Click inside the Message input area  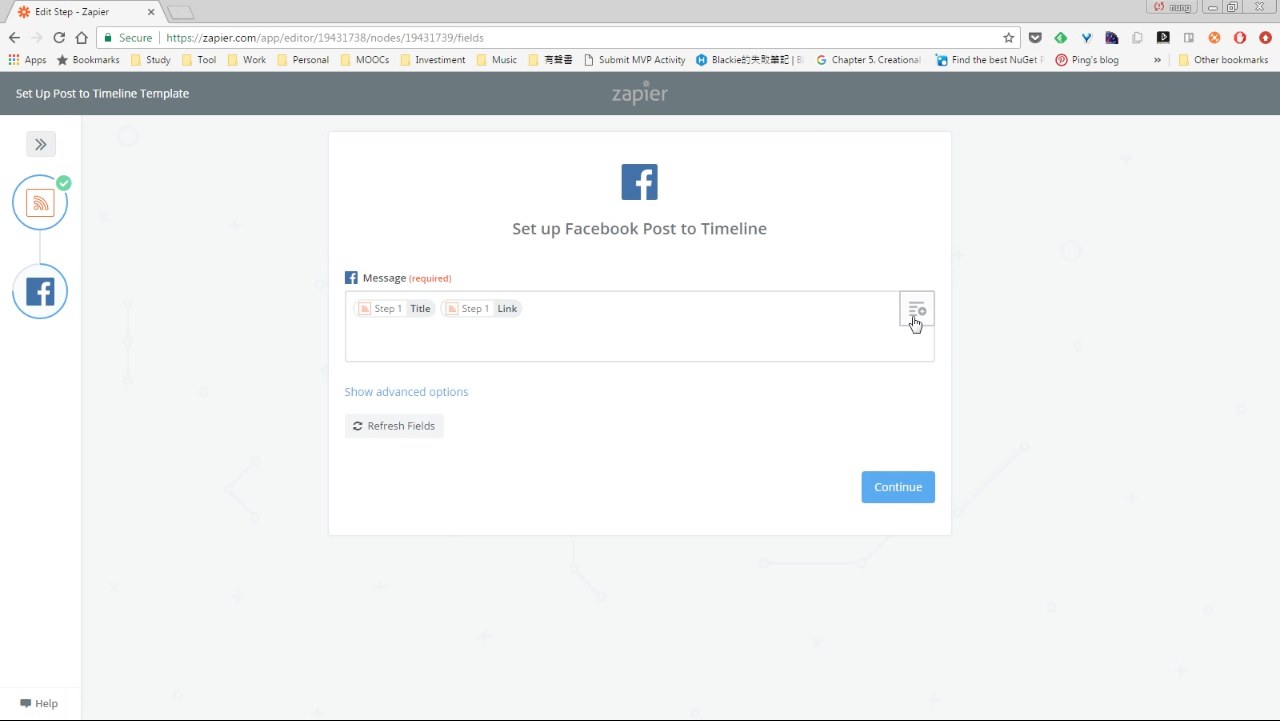[x=639, y=327]
